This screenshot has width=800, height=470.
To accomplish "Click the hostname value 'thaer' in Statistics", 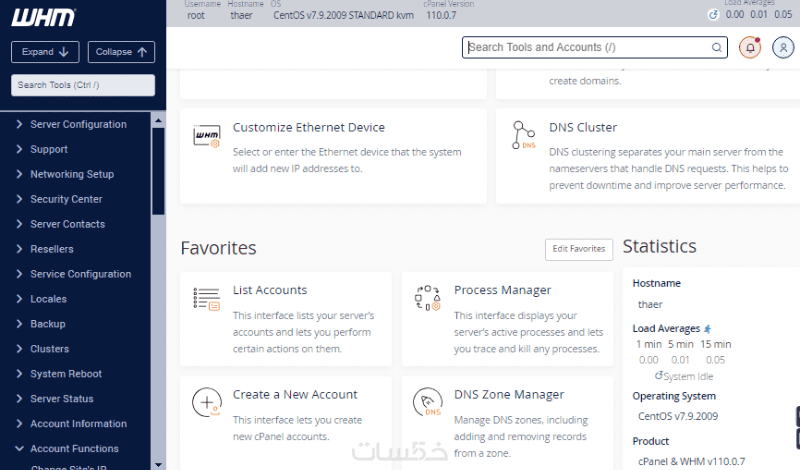I will 650,305.
